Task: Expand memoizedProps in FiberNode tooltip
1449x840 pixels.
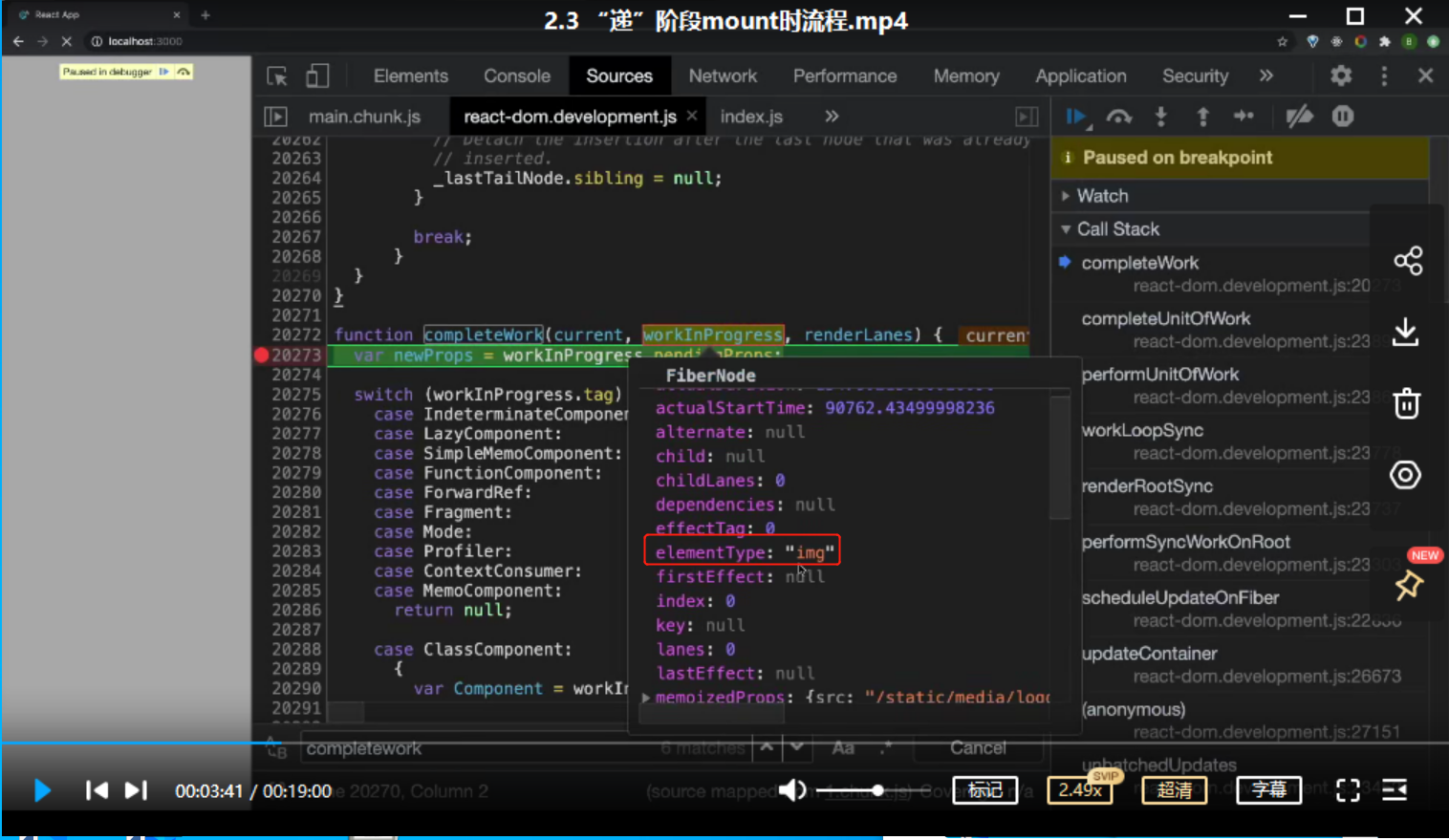Action: 646,698
